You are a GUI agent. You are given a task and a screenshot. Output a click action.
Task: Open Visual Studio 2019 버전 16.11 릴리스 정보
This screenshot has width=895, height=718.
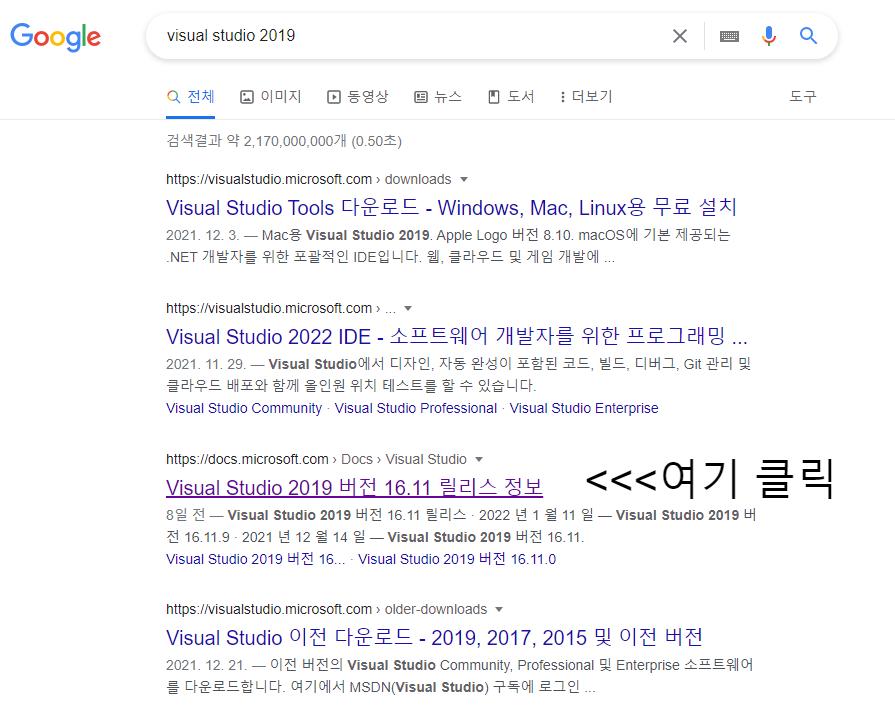click(x=354, y=487)
